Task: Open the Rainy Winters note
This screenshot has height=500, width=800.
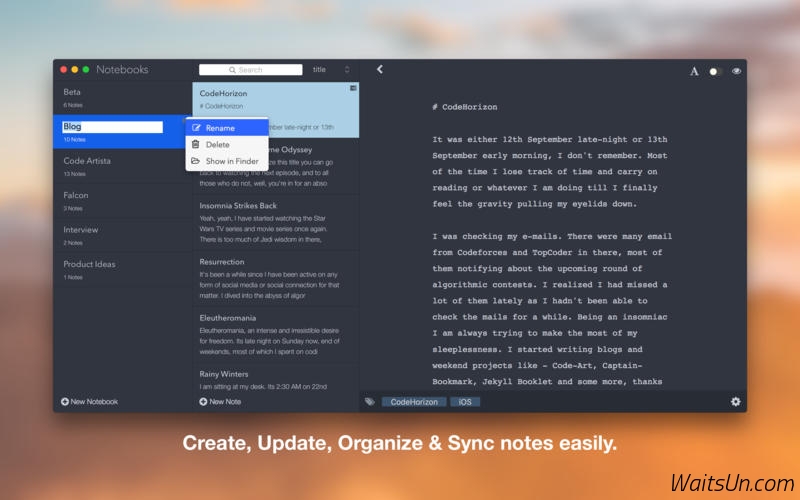Action: (276, 379)
